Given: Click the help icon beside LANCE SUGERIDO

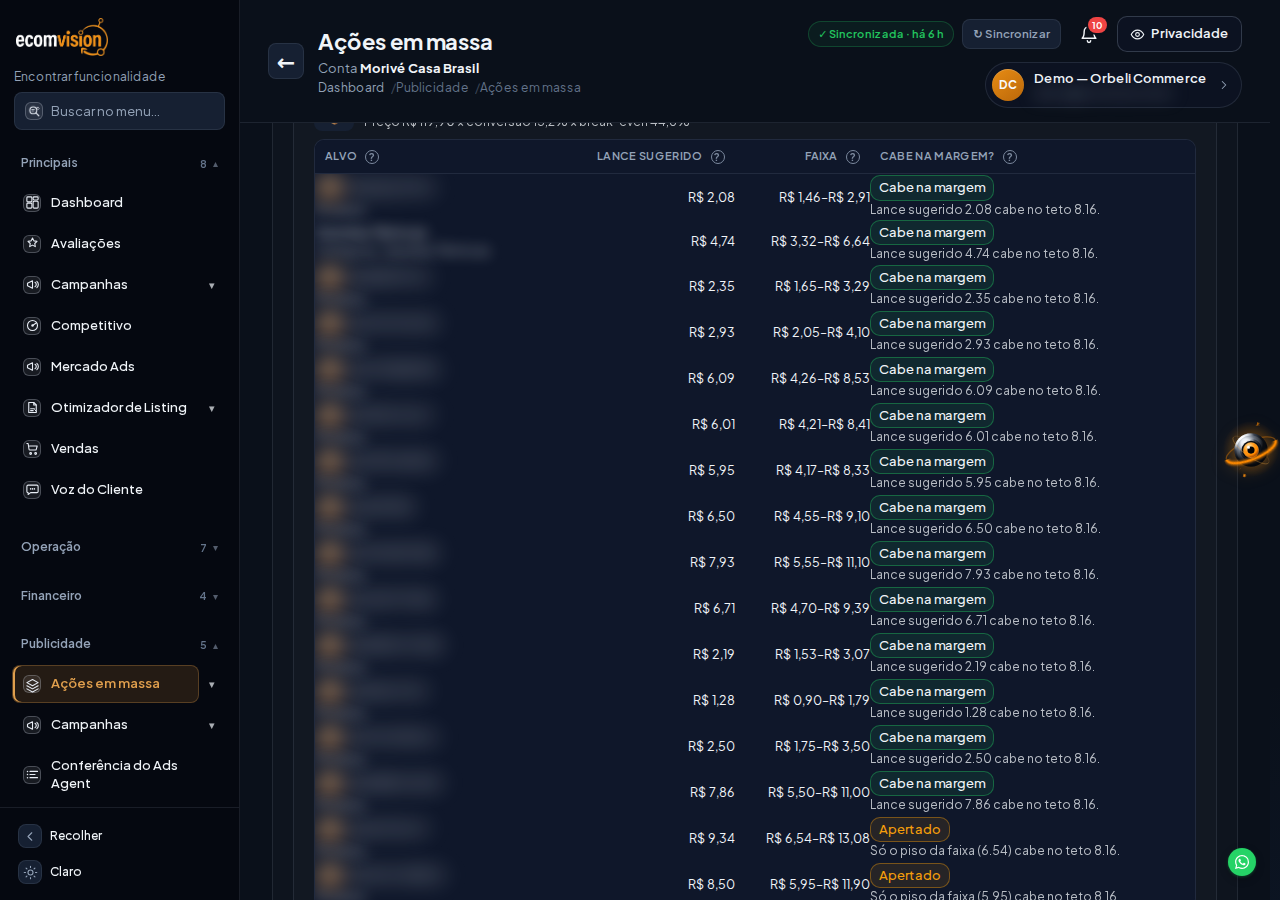Looking at the screenshot, I should pos(718,157).
